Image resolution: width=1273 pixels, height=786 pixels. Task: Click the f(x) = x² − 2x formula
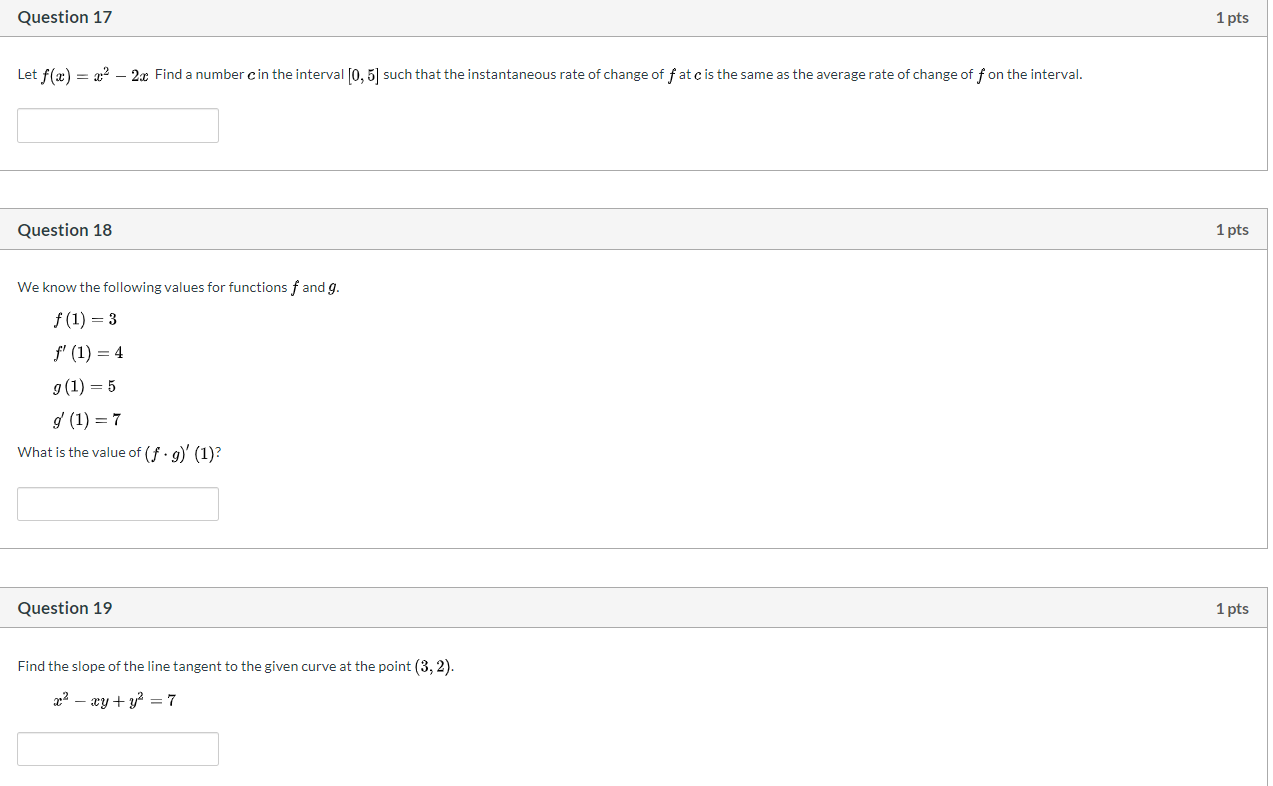[x=96, y=75]
